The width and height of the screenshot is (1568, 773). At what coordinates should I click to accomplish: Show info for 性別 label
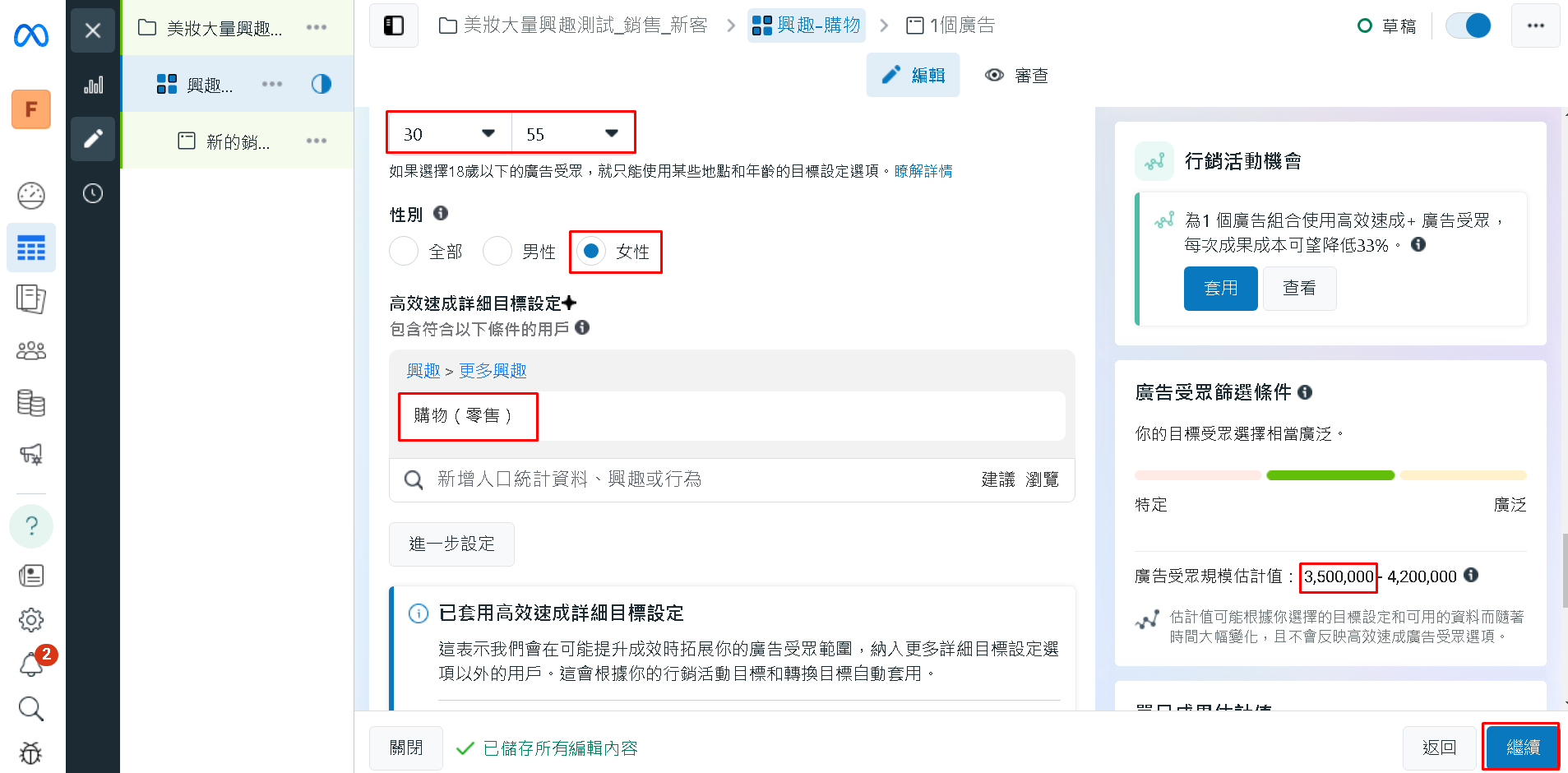[441, 213]
